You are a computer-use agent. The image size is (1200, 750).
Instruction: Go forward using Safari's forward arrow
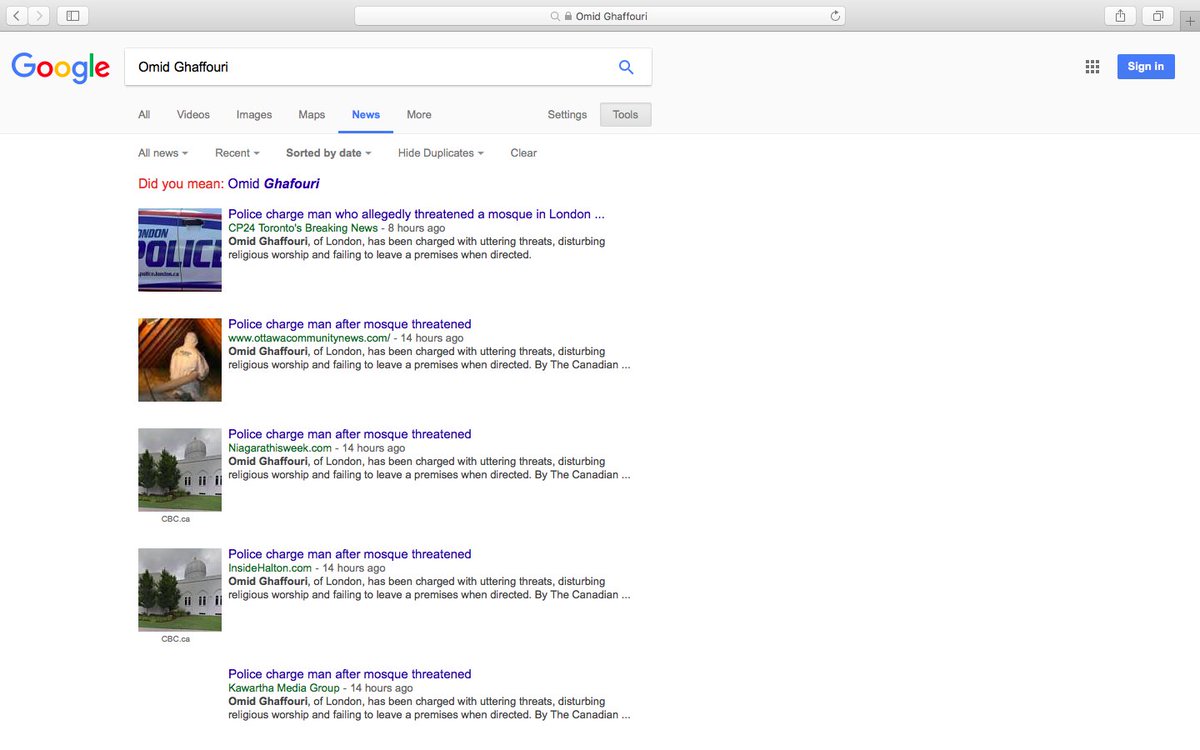(x=38, y=16)
